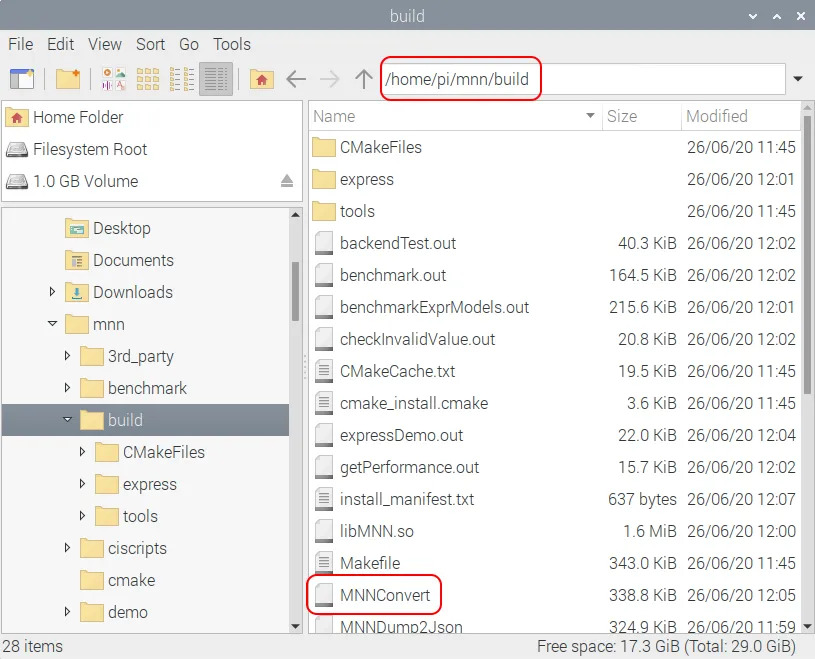Go to home folder via toolbar
815x659 pixels.
261,79
